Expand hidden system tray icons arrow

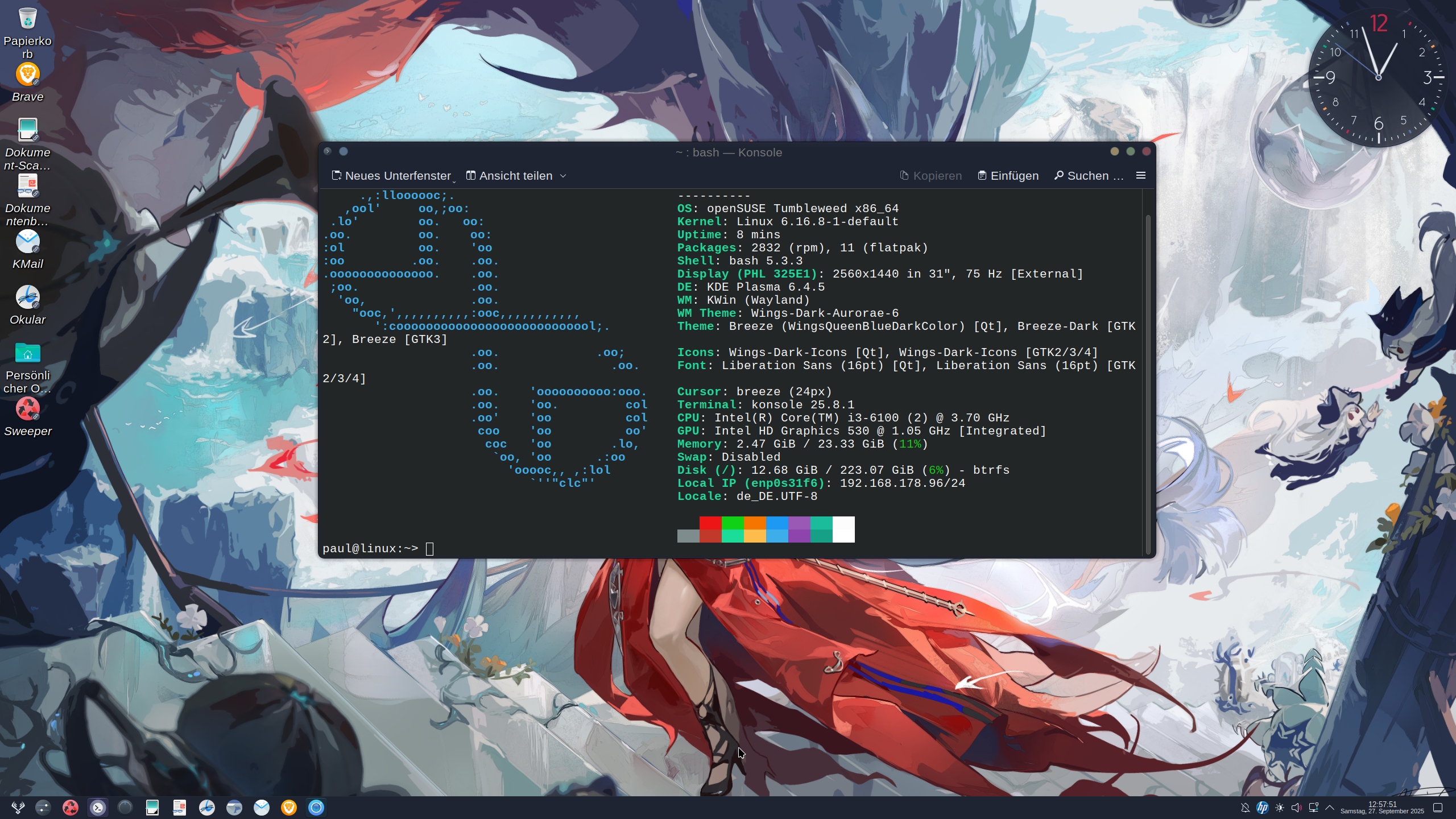(x=1330, y=808)
